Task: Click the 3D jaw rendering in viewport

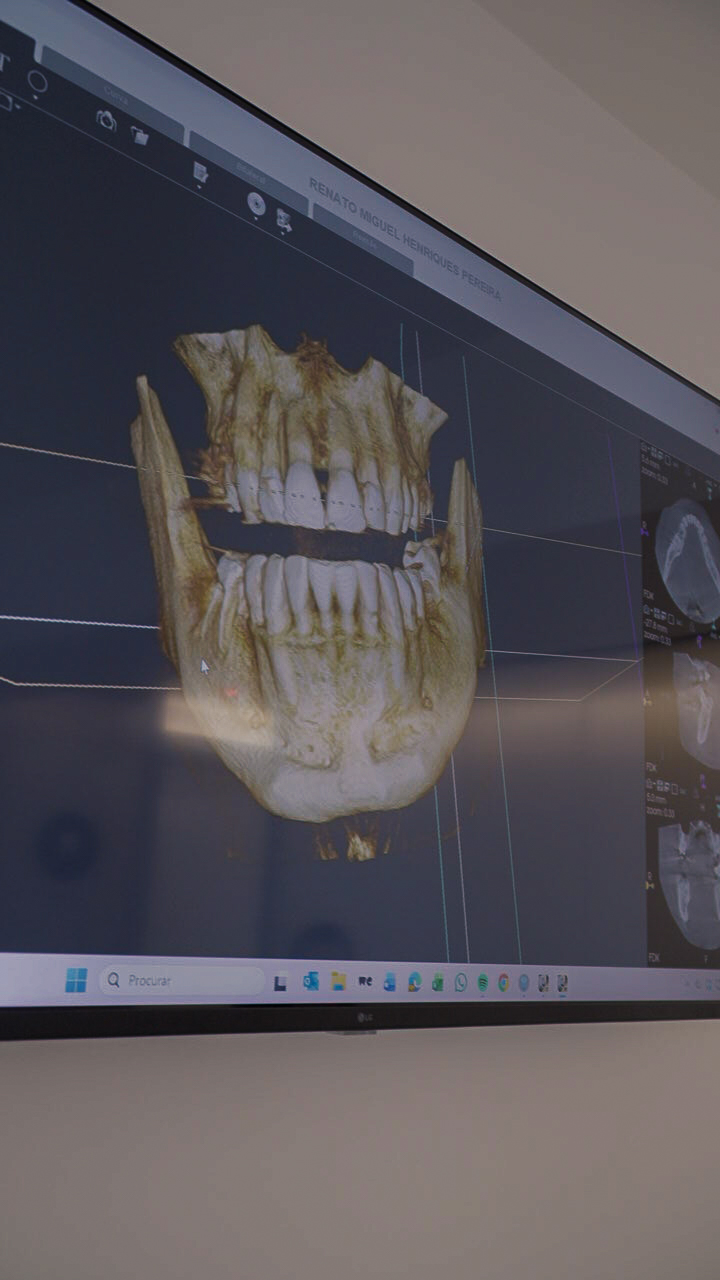Action: pyautogui.click(x=310, y=590)
